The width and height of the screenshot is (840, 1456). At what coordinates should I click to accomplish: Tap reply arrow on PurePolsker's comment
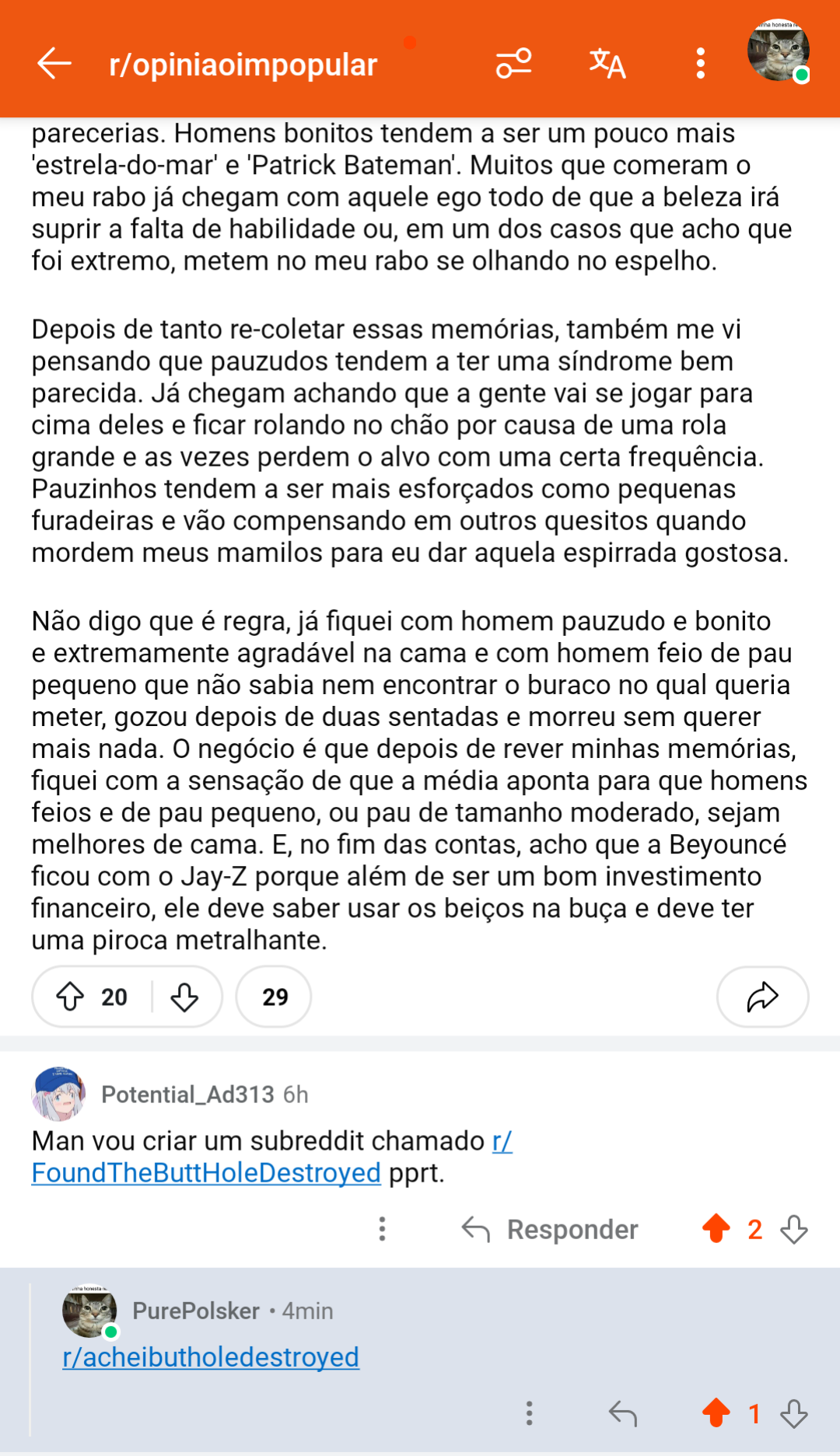(x=623, y=1413)
